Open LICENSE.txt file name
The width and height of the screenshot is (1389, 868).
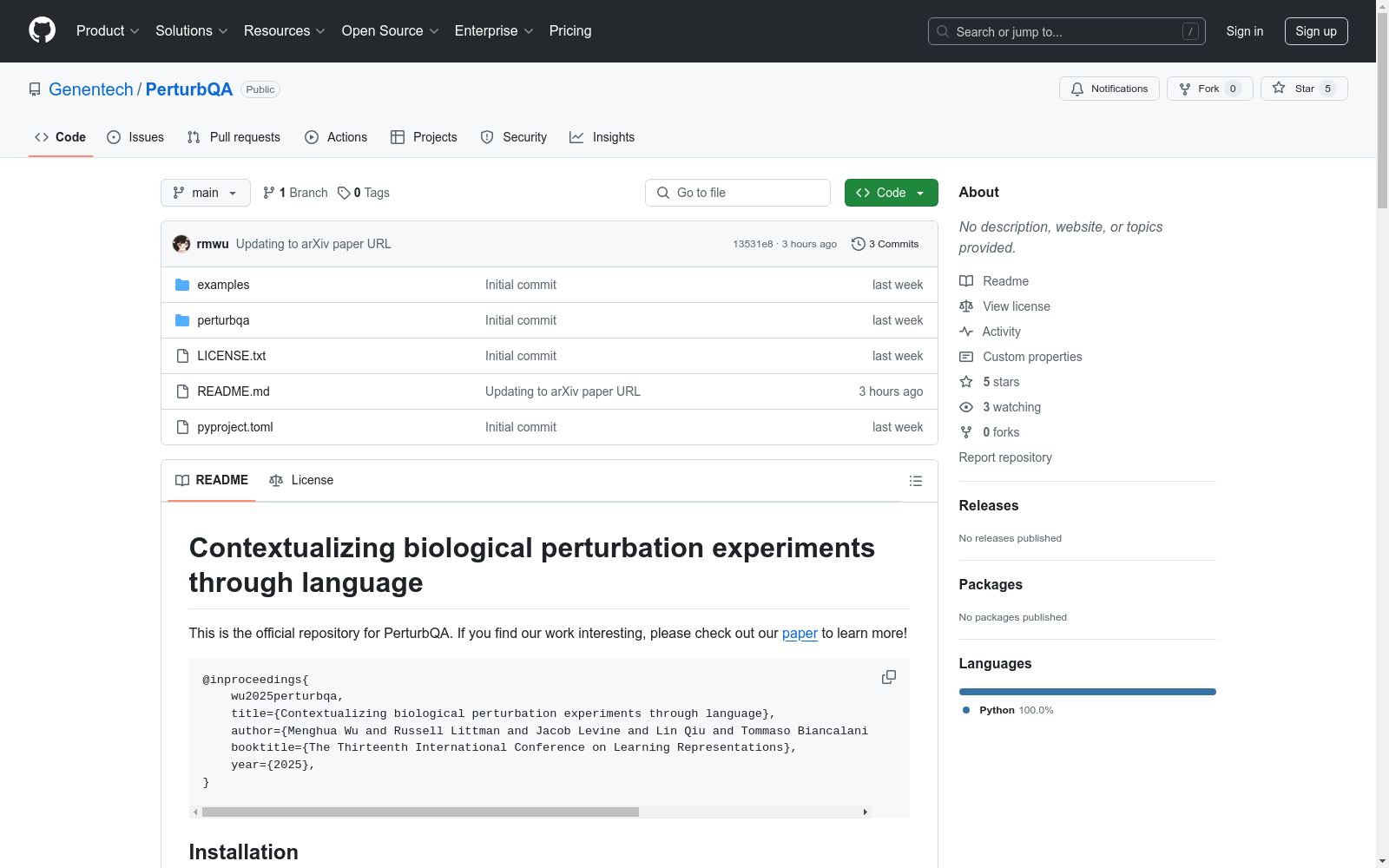click(232, 356)
